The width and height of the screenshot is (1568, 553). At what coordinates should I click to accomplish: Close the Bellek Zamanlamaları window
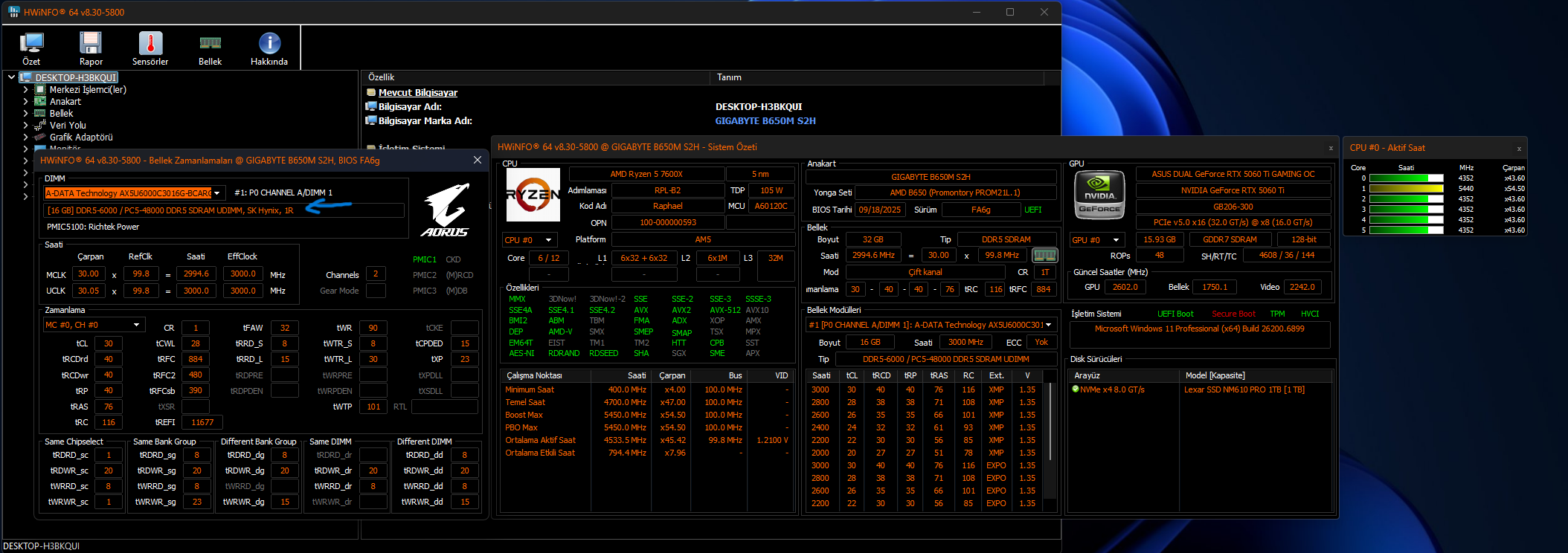click(478, 160)
